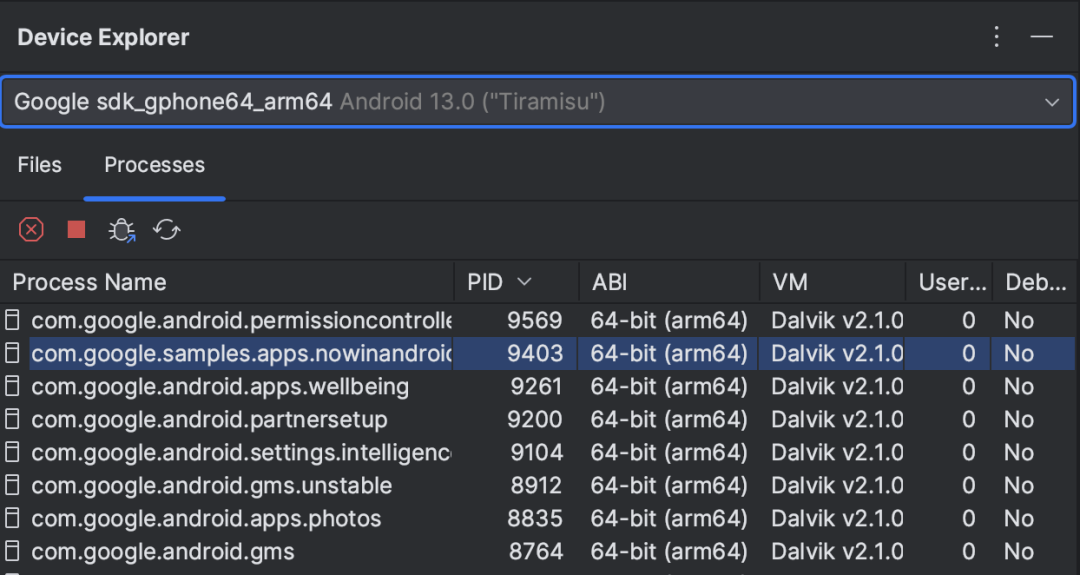Image resolution: width=1080 pixels, height=575 pixels.
Task: Select the Processes tab
Action: pos(154,165)
